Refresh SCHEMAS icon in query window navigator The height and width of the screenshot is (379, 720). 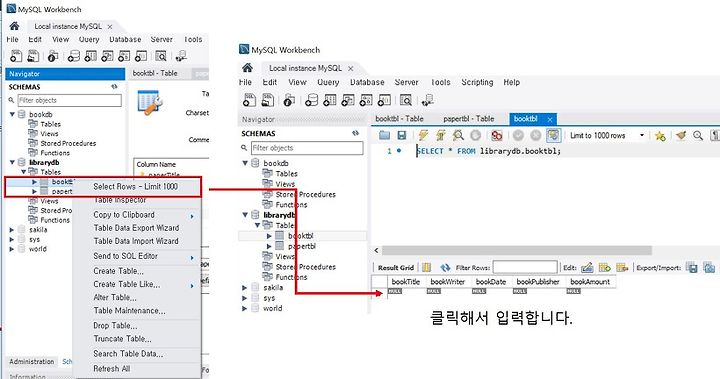coord(355,133)
